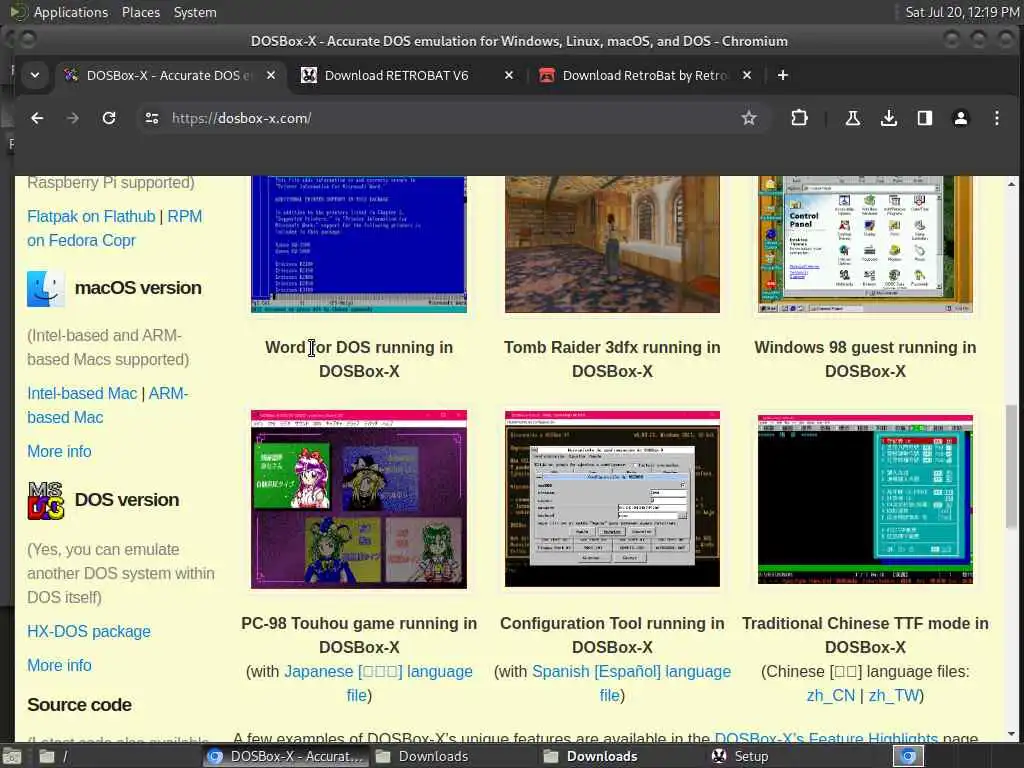Toggle the side panel icon
The image size is (1024, 768).
(924, 118)
